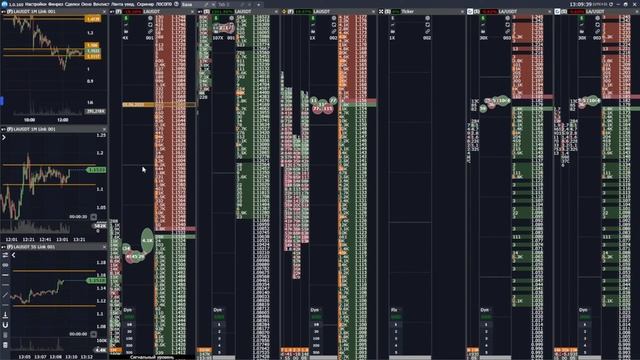
Task: Click the green current price label on 5S chart
Action: pyautogui.click(x=96, y=280)
